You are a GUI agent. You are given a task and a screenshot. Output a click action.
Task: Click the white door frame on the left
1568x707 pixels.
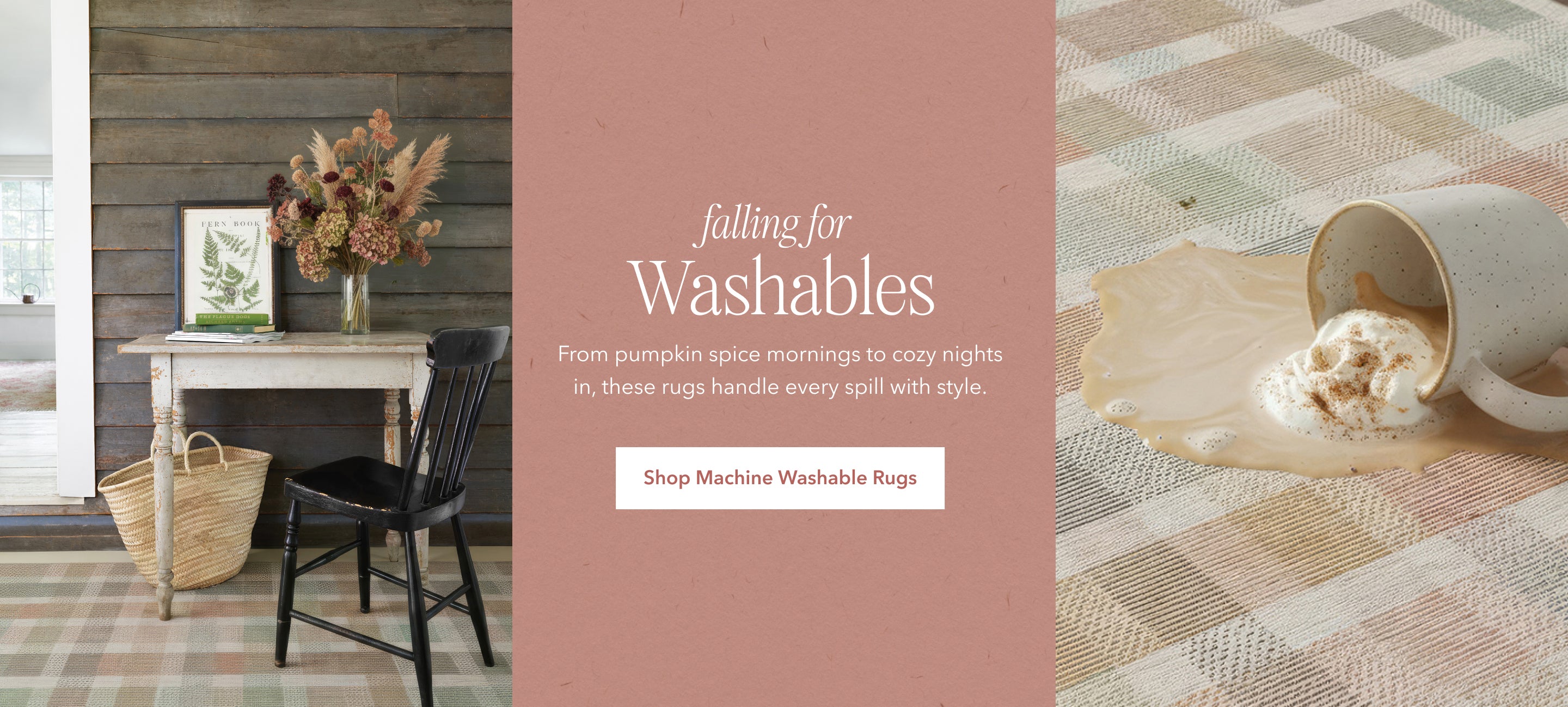pos(73,249)
